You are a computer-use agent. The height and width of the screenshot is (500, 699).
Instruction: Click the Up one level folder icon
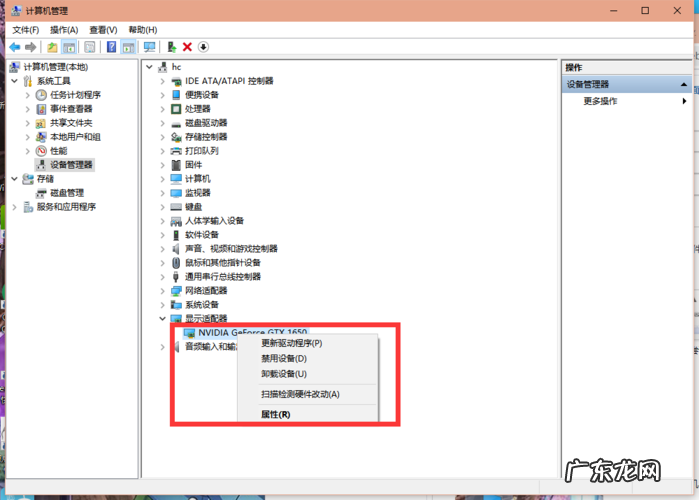(52, 47)
